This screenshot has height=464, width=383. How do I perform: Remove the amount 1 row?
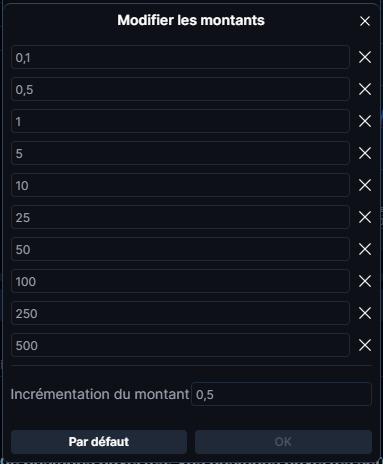[x=365, y=121]
